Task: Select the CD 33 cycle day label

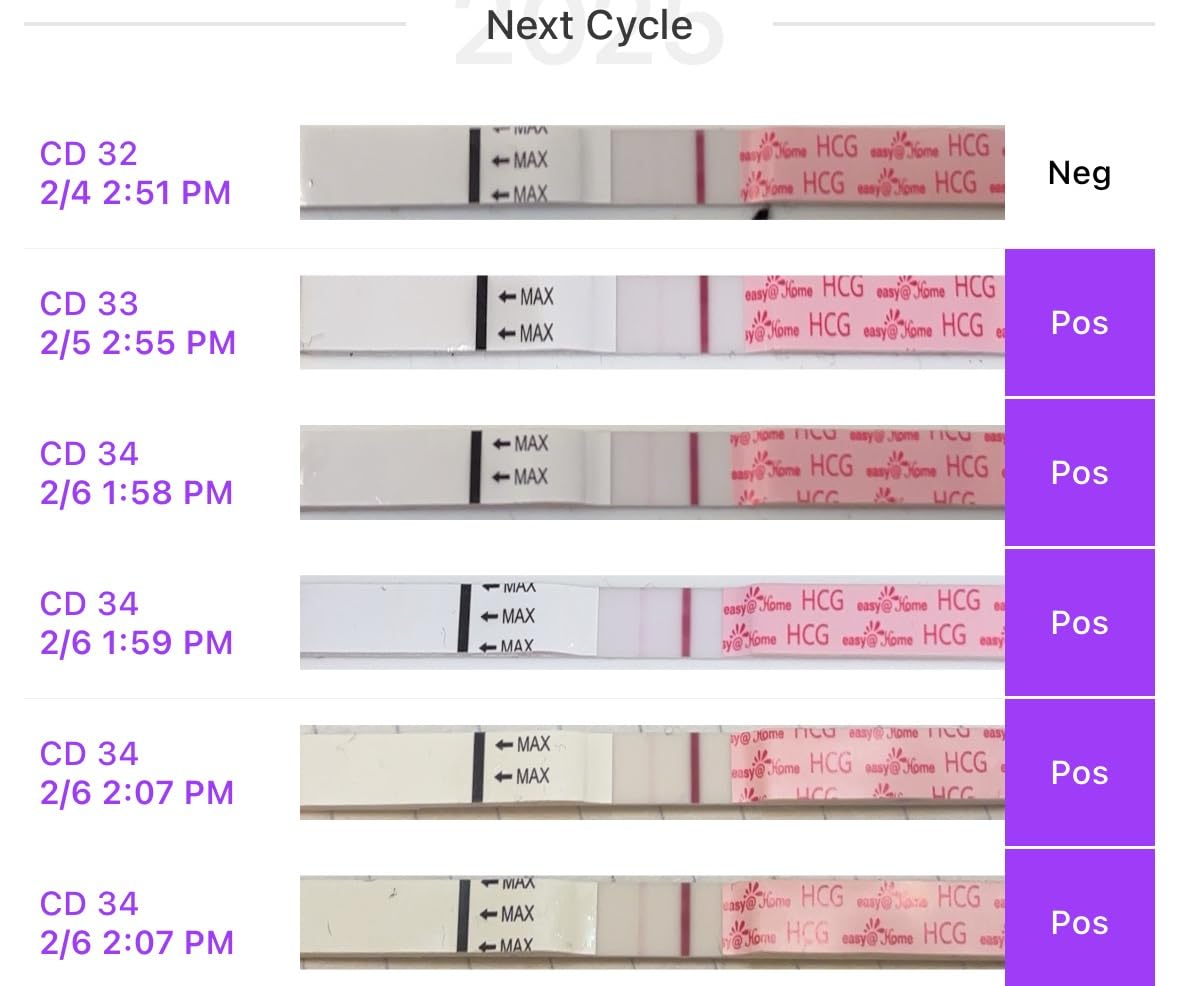Action: (x=89, y=303)
